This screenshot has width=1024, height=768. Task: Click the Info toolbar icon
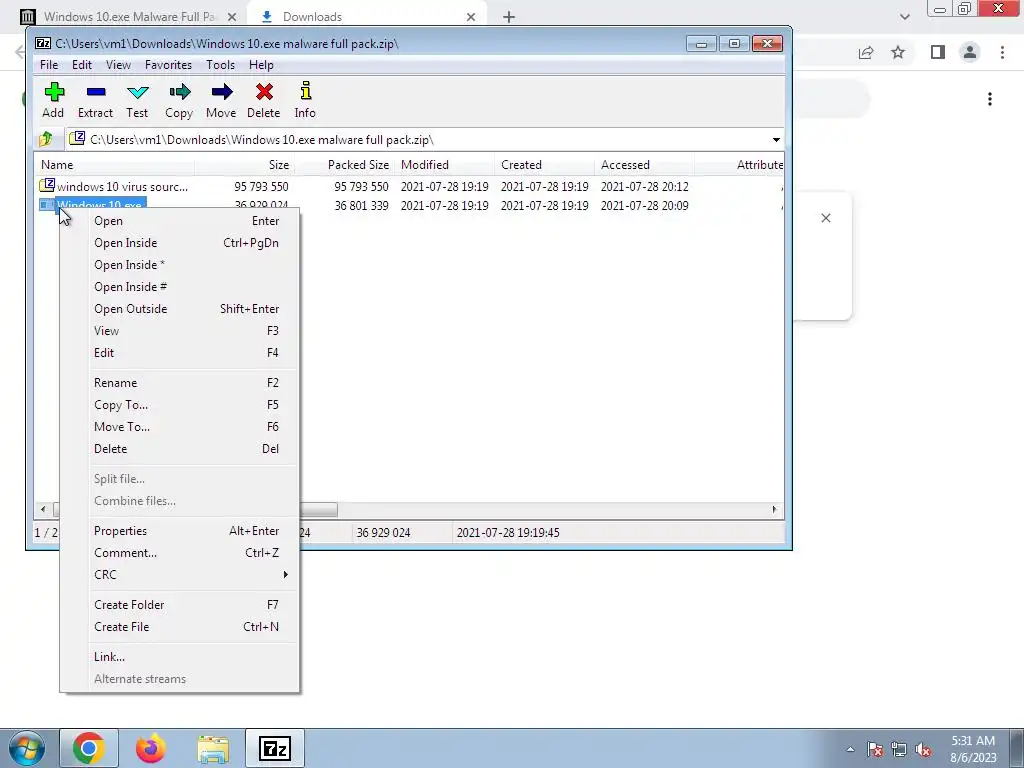click(305, 100)
